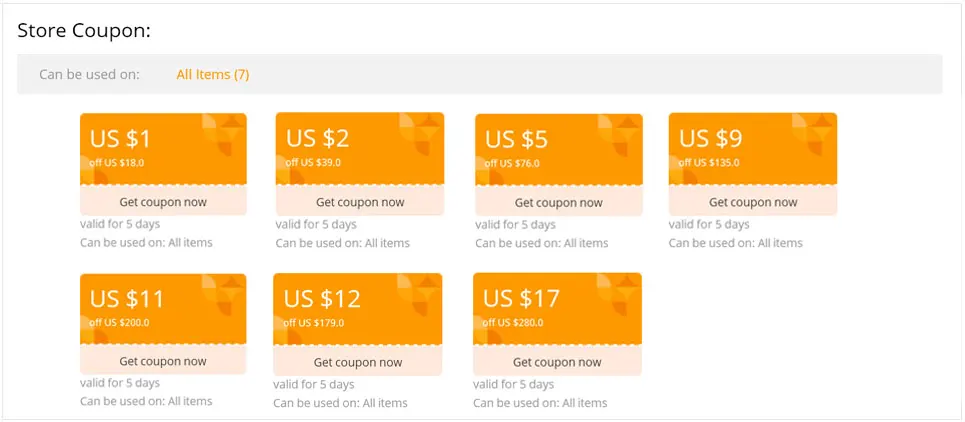Click Get coupon now for US $12
The height and width of the screenshot is (422, 965).
click(357, 362)
